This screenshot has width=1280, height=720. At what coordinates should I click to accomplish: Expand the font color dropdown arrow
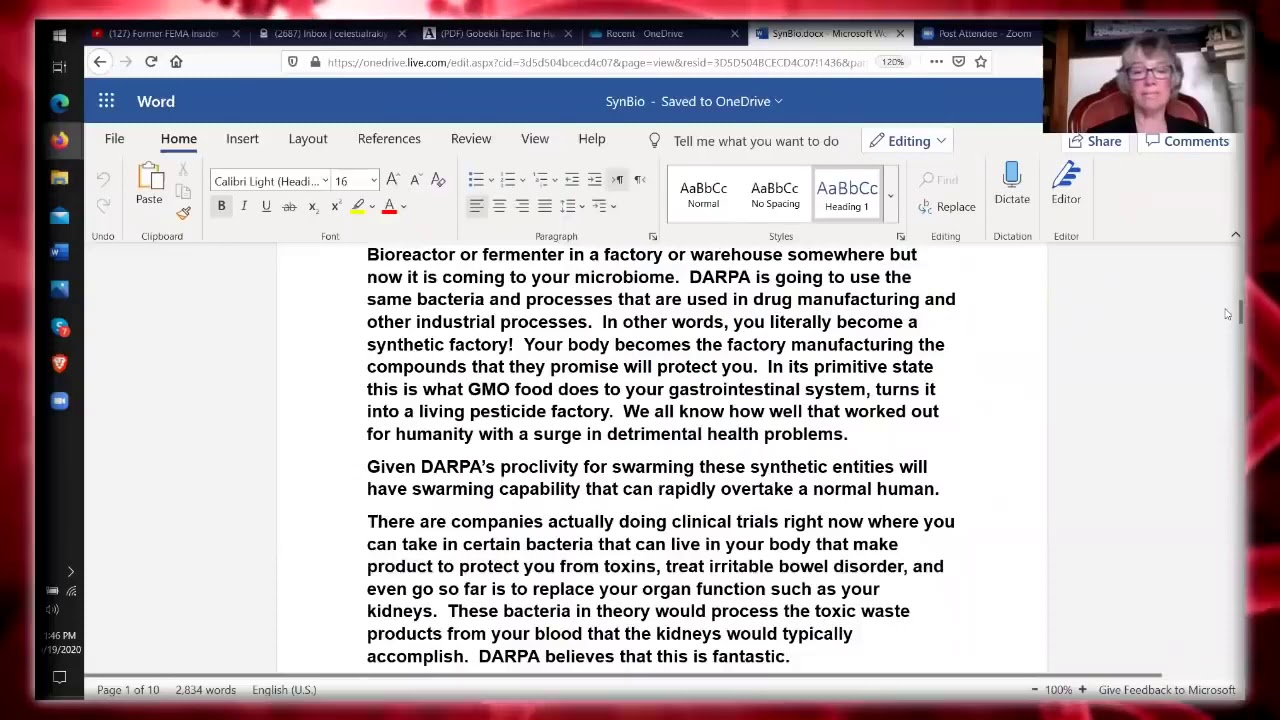pyautogui.click(x=404, y=206)
